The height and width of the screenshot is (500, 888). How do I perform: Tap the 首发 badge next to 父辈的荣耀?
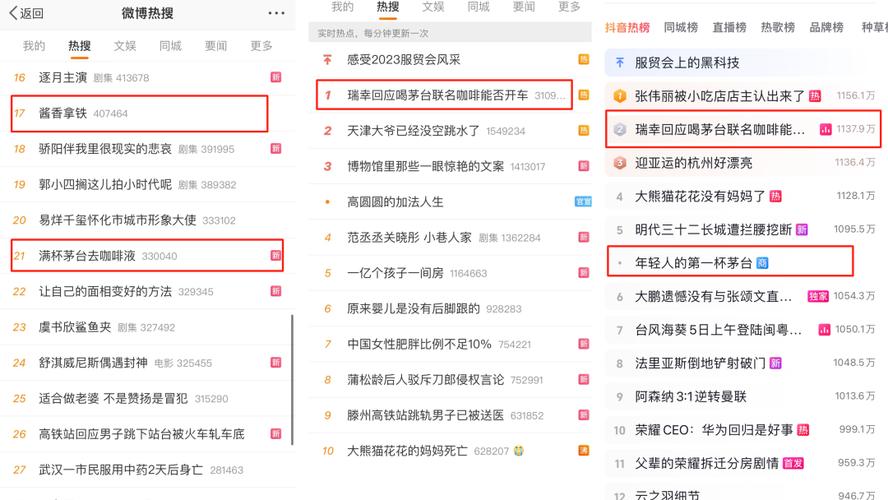click(793, 463)
